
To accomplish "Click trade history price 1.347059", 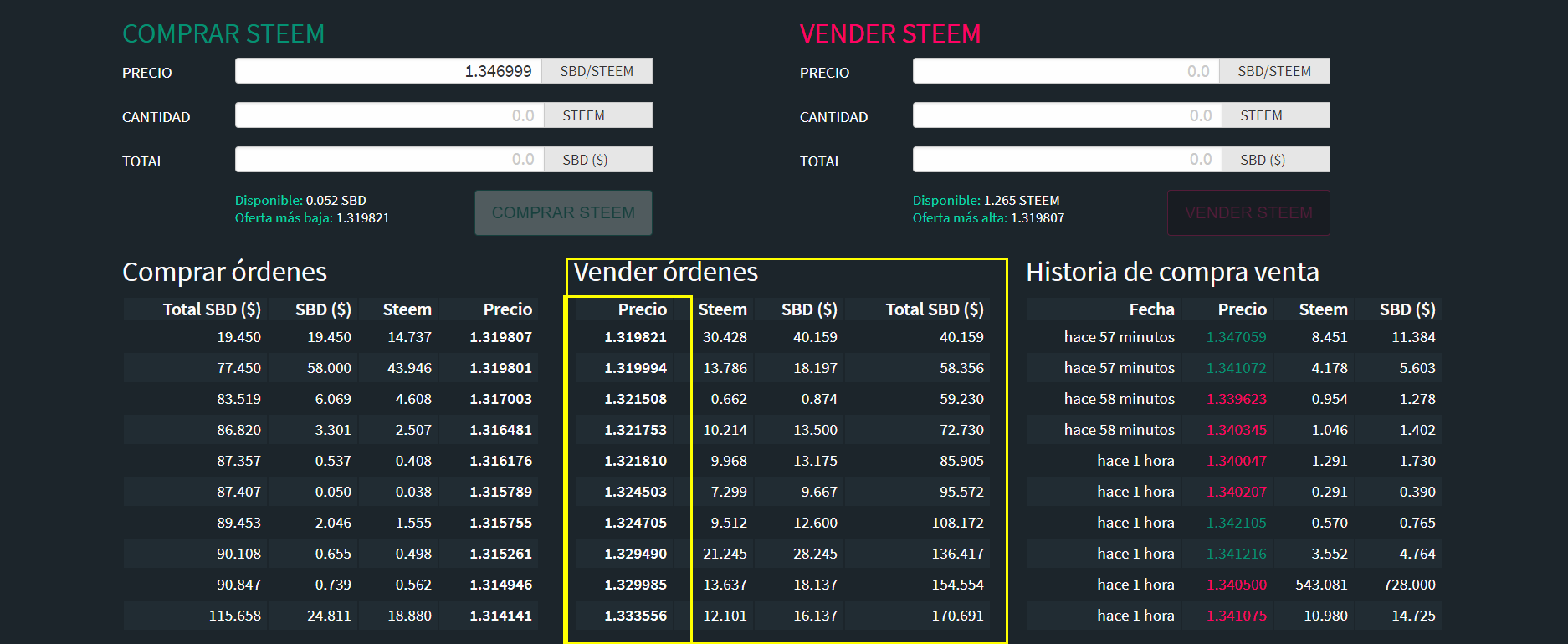I will click(1236, 337).
